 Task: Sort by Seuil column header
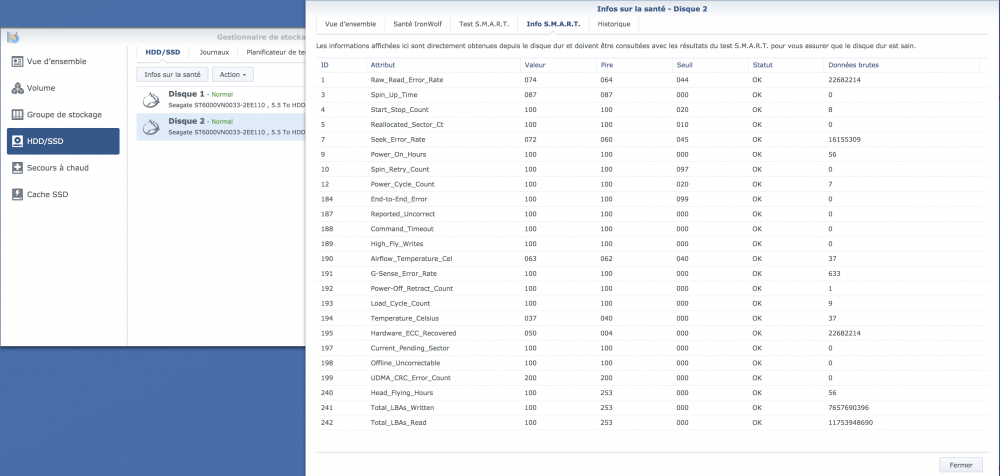pyautogui.click(x=710, y=65)
